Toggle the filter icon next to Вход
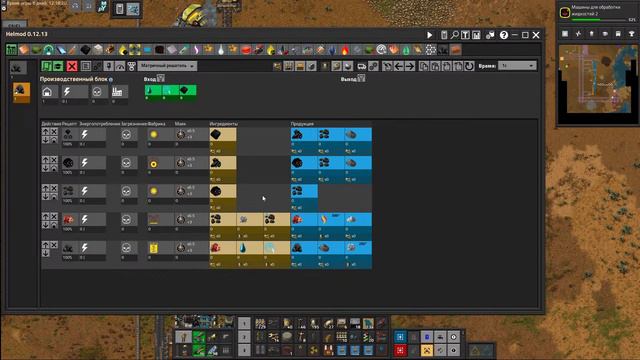Viewport: 640px width, 360px height. click(161, 78)
